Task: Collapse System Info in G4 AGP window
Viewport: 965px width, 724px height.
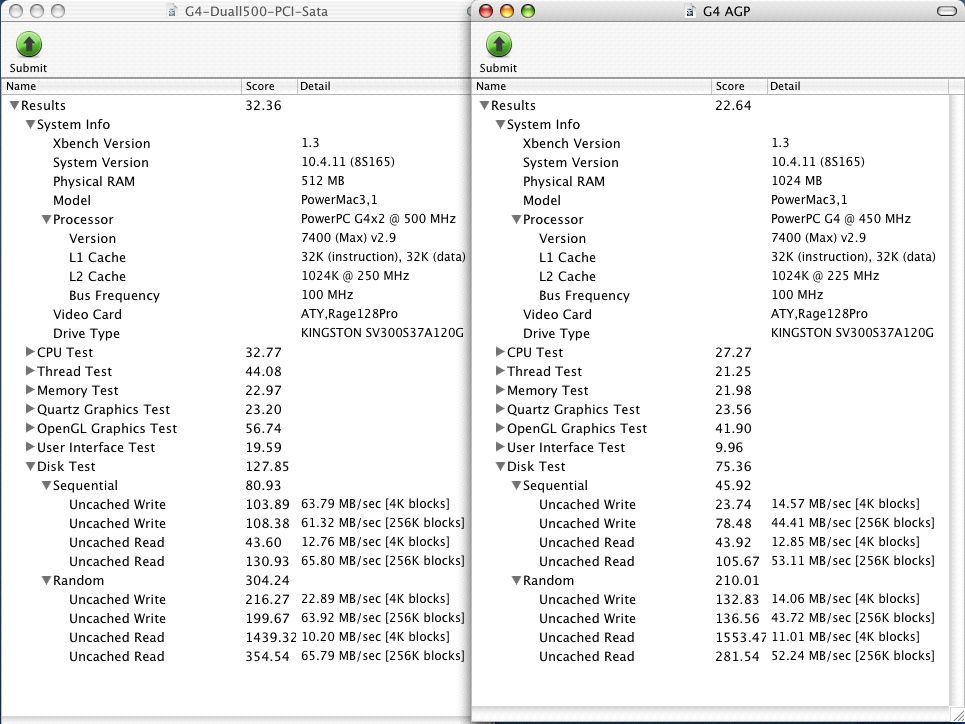Action: pyautogui.click(x=500, y=125)
